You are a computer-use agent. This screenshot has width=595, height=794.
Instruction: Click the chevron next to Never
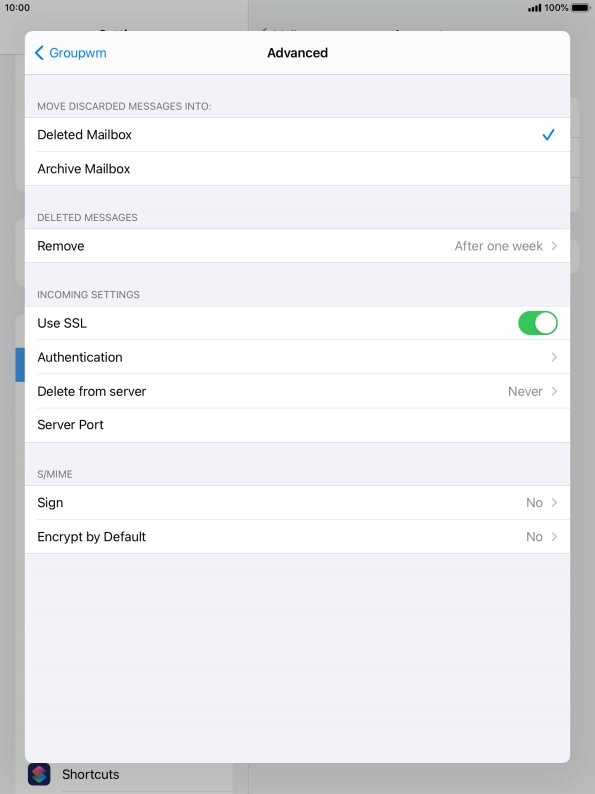point(554,391)
